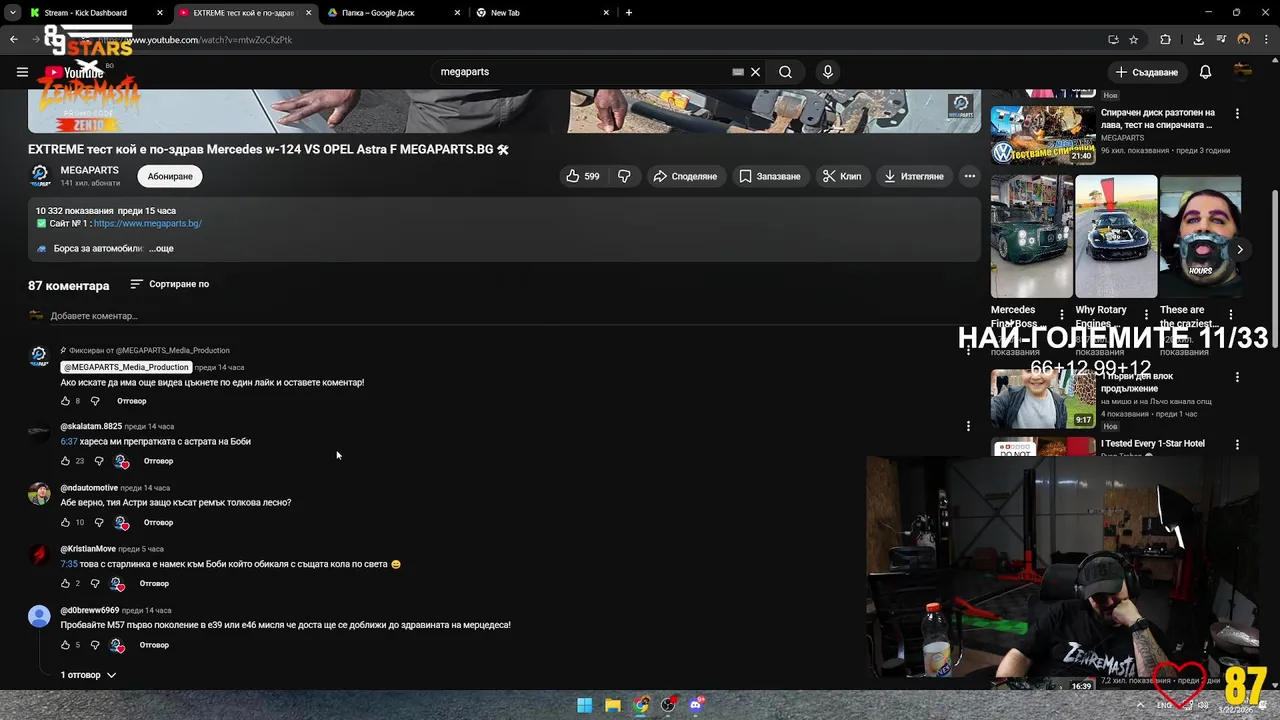
Task: Open options menu for the @skalatam.8825 comment
Action: pos(968,426)
